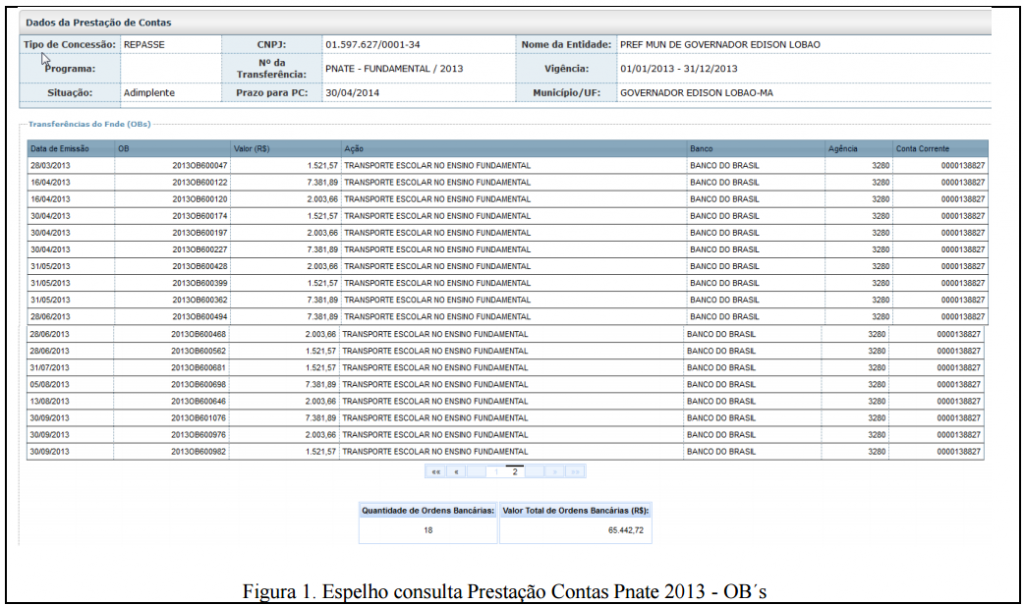Click the Valor Total de Ordens Bancárias amount
This screenshot has height=605, width=1024.
[627, 530]
